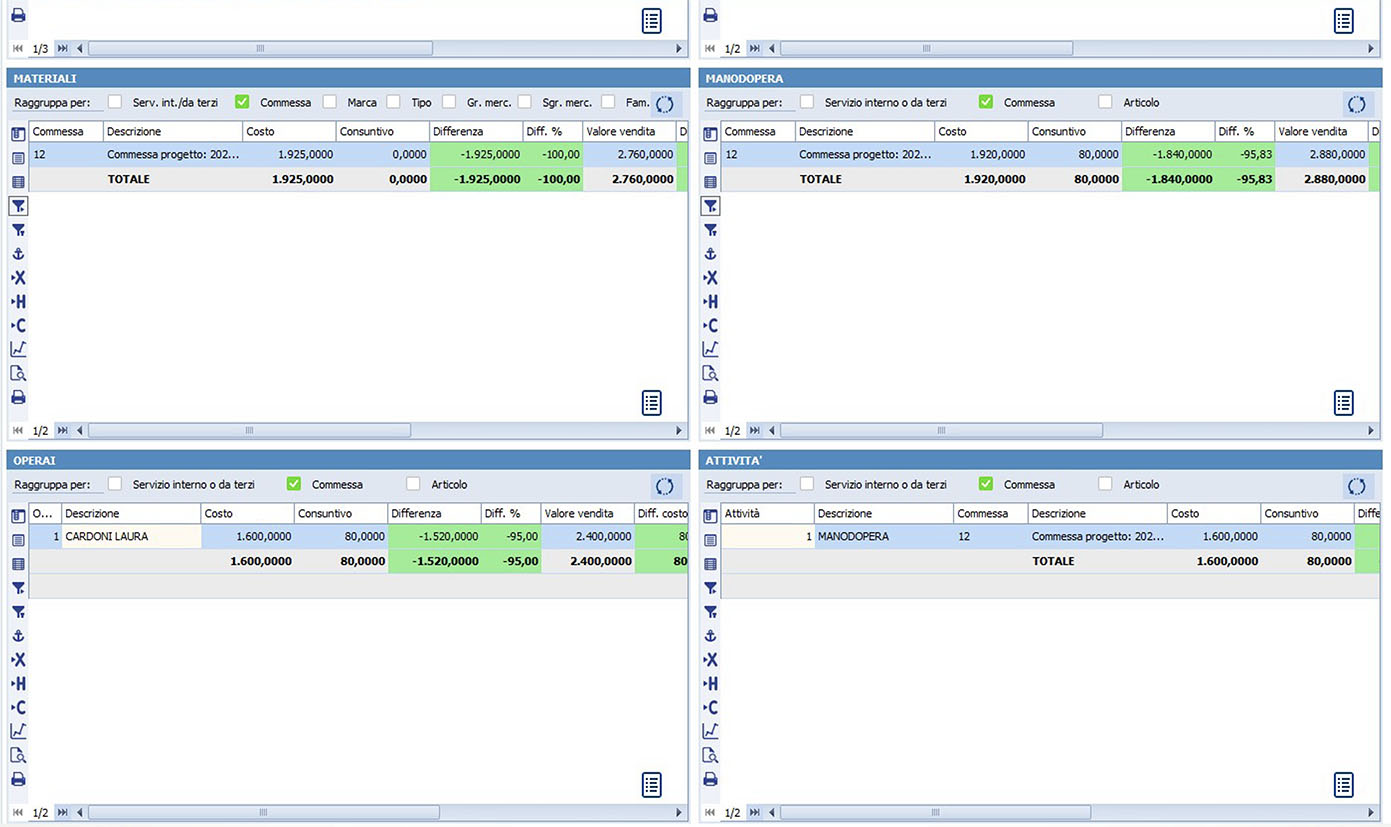Click the X export icon in MATERIALI sidebar
The height and width of the screenshot is (827, 1391).
[x=18, y=278]
